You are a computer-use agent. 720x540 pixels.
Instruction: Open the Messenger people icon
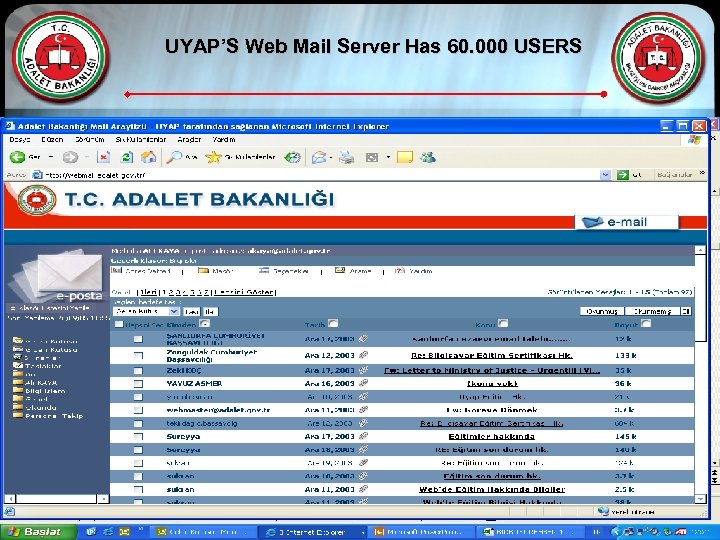click(x=428, y=158)
